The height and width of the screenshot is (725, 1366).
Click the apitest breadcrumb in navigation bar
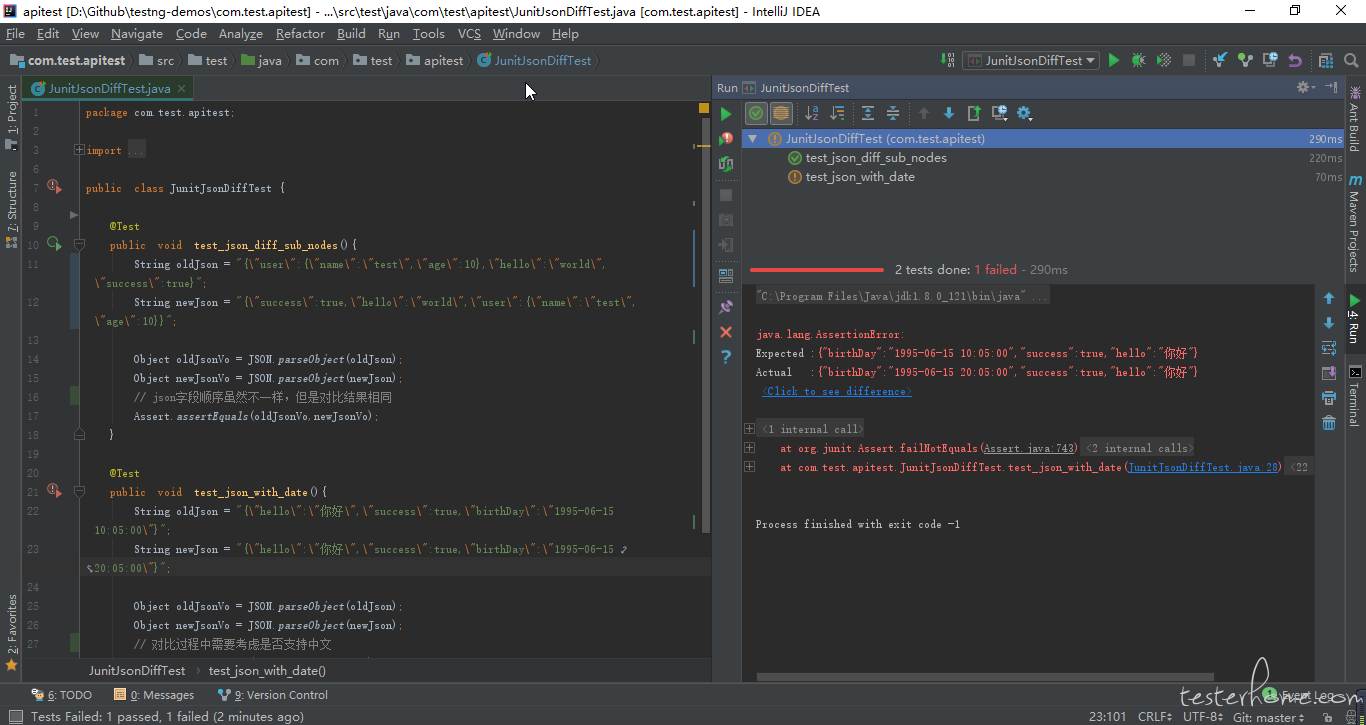[x=435, y=60]
